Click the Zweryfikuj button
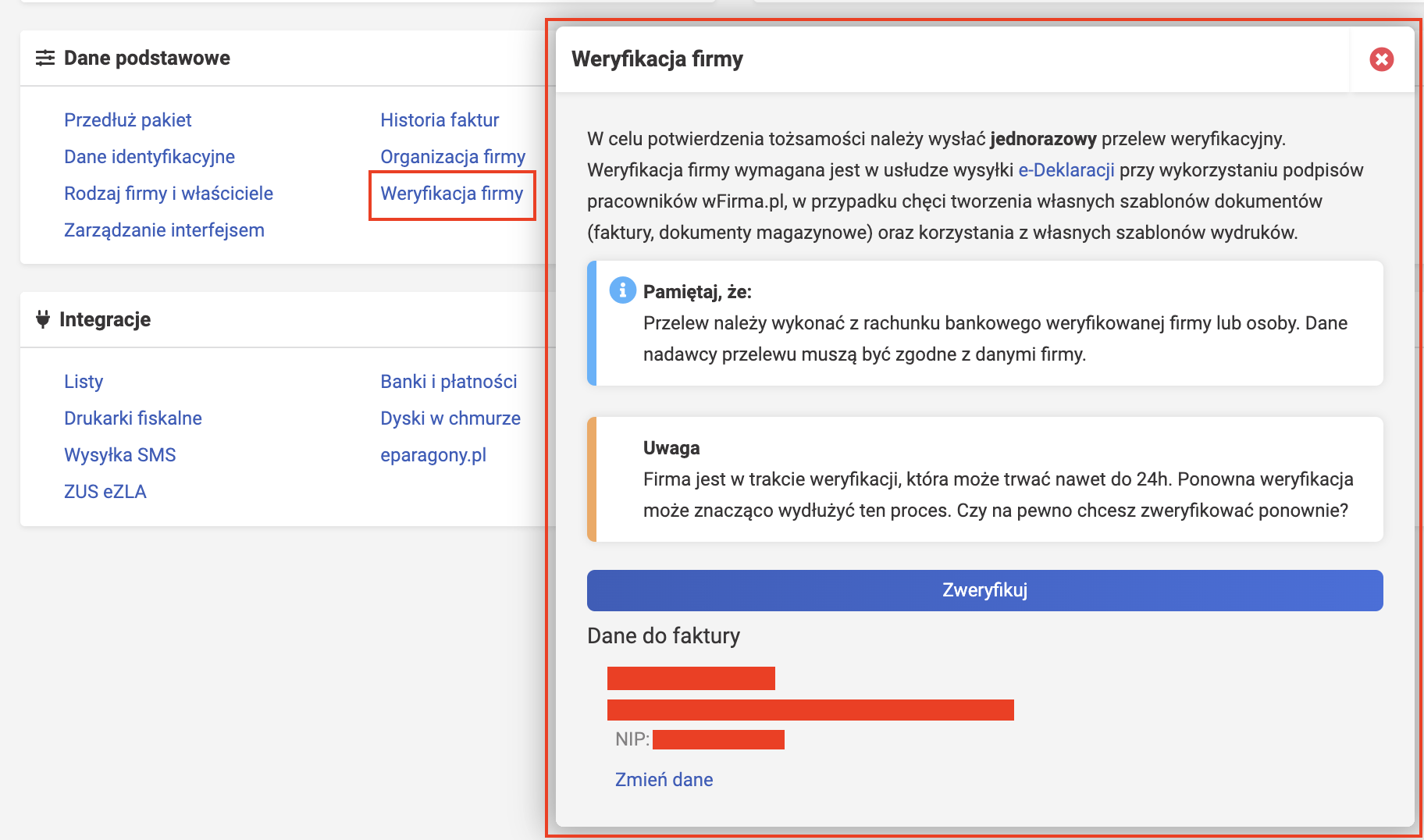 (x=984, y=590)
